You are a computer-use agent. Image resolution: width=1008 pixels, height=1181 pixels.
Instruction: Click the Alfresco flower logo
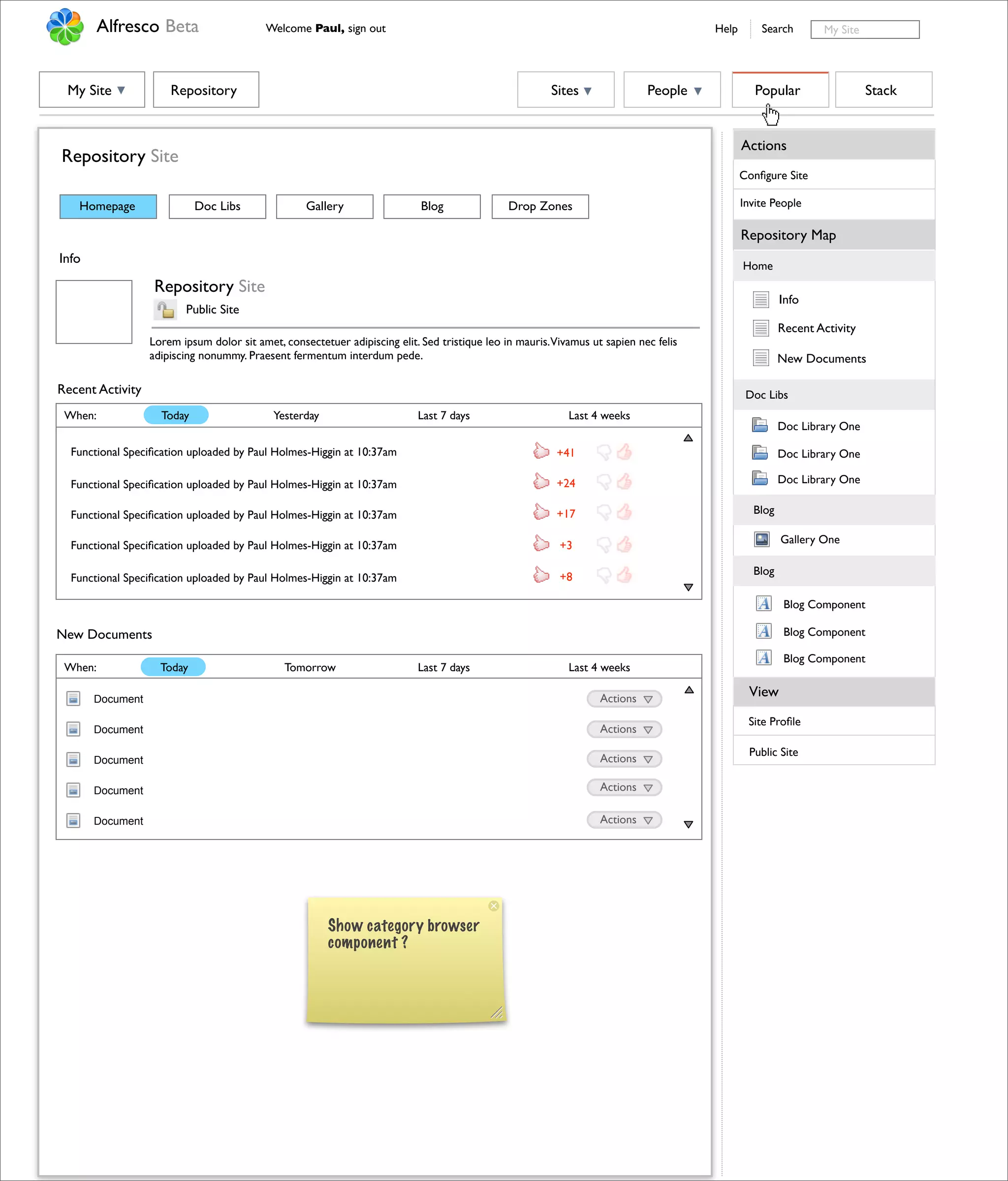click(65, 27)
